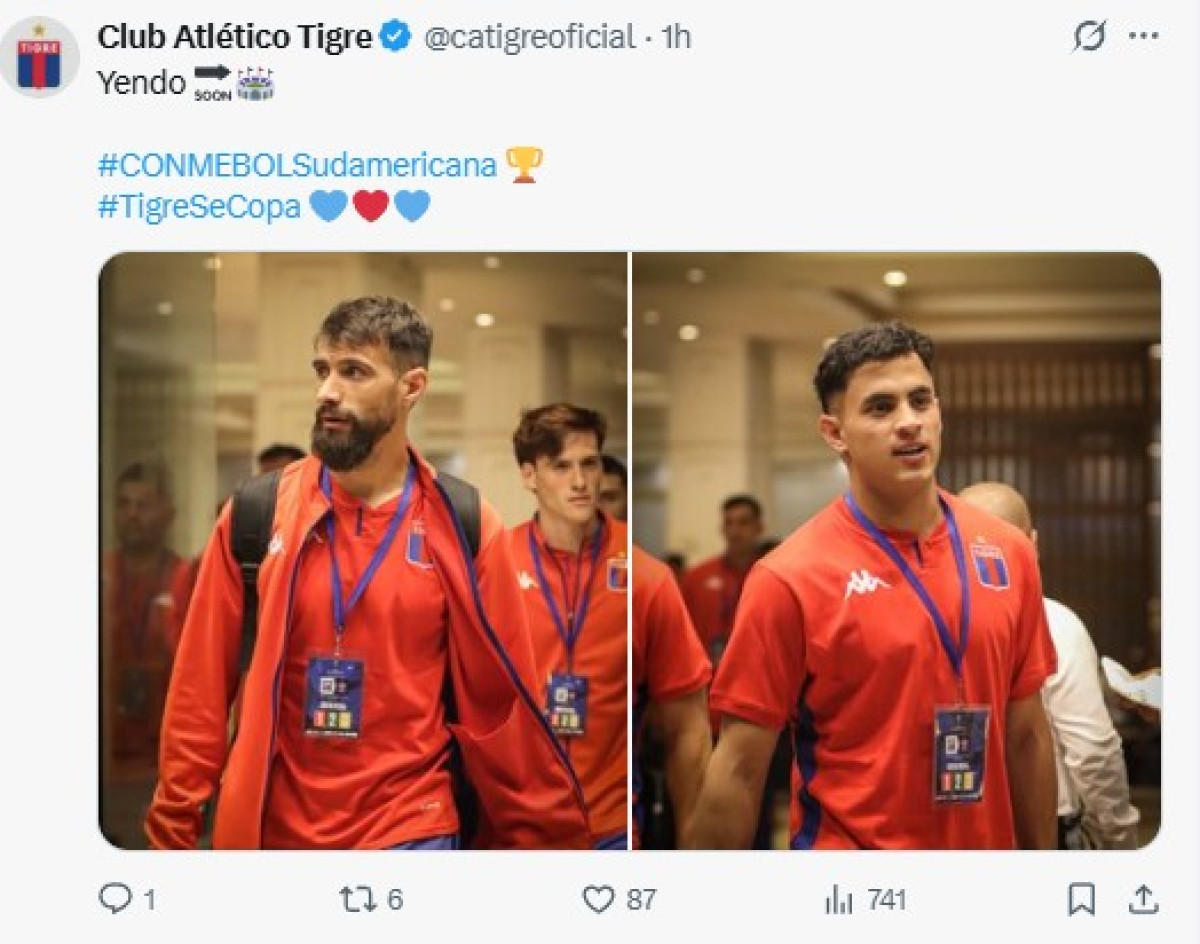
Task: Click the Grok explain-post icon
Action: pyautogui.click(x=1089, y=37)
